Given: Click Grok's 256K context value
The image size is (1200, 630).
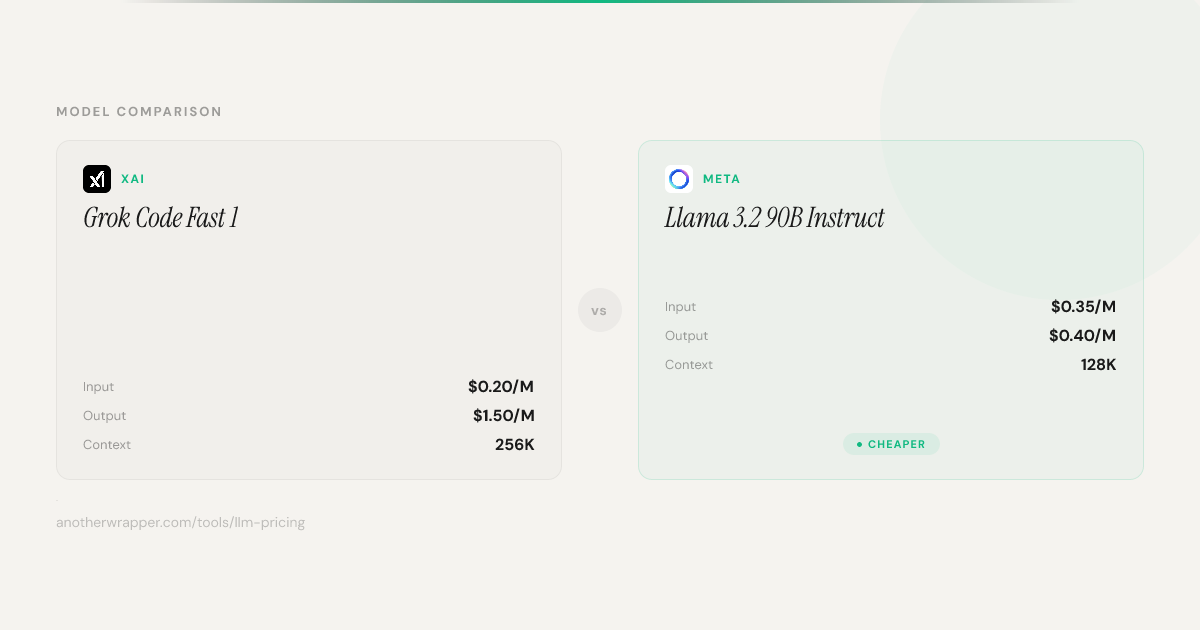Looking at the screenshot, I should tap(514, 445).
